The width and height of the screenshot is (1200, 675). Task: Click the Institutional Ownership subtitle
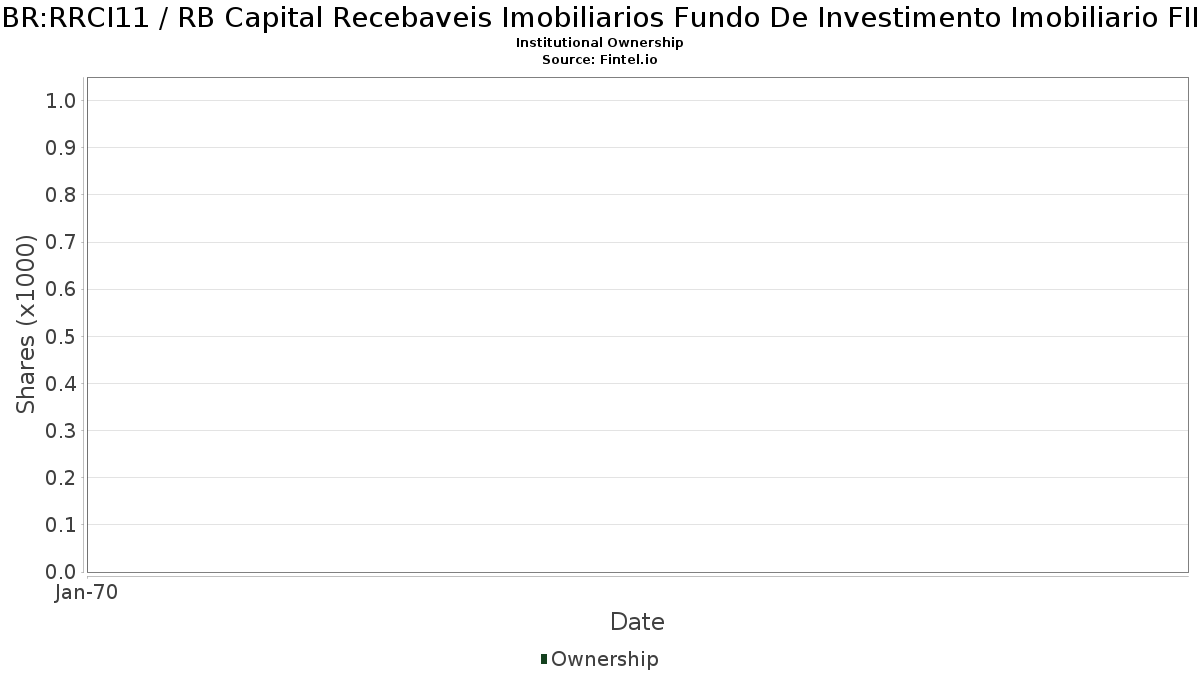(600, 43)
